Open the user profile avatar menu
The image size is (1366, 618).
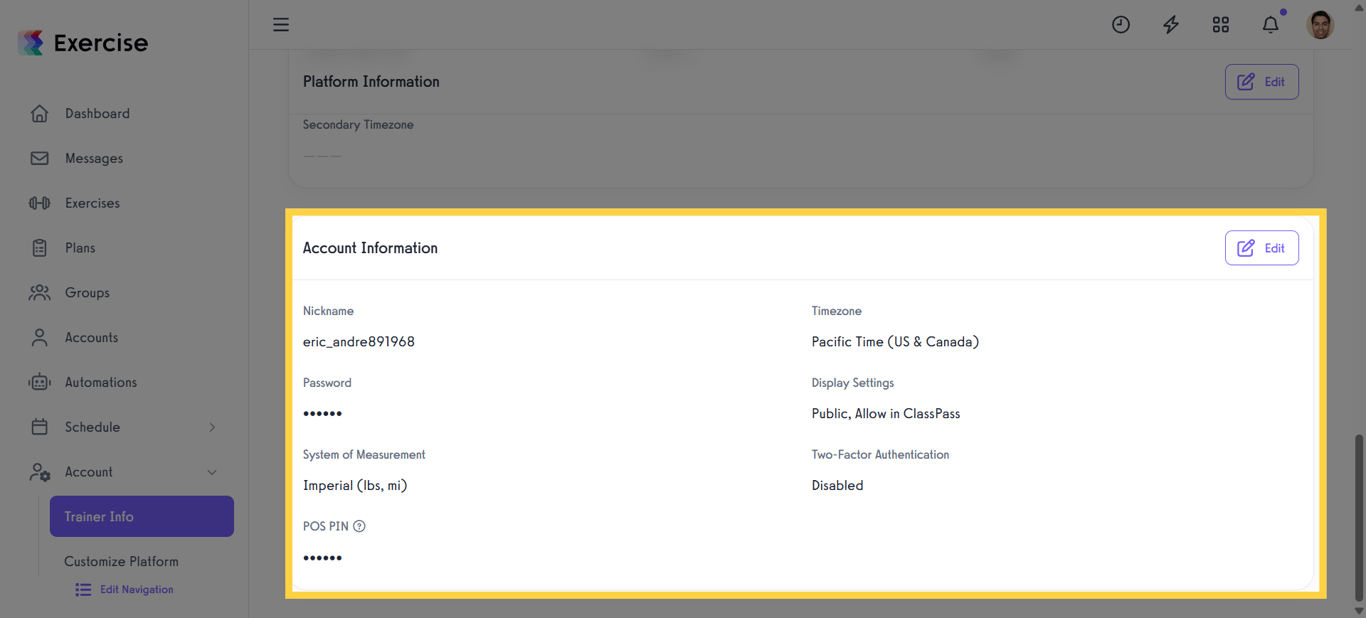pos(1320,24)
